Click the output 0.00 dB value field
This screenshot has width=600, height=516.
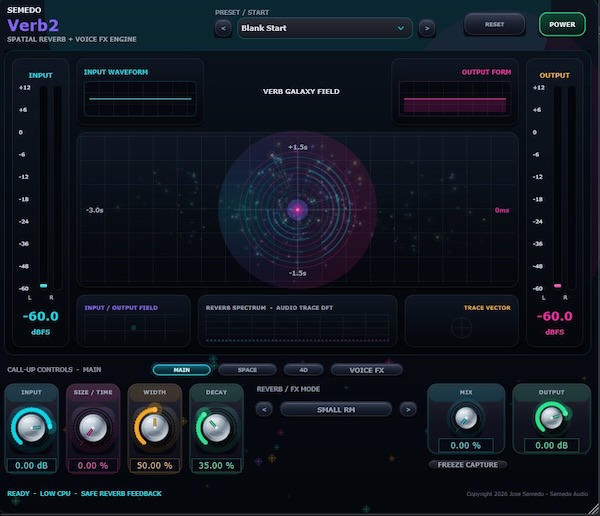click(x=551, y=446)
